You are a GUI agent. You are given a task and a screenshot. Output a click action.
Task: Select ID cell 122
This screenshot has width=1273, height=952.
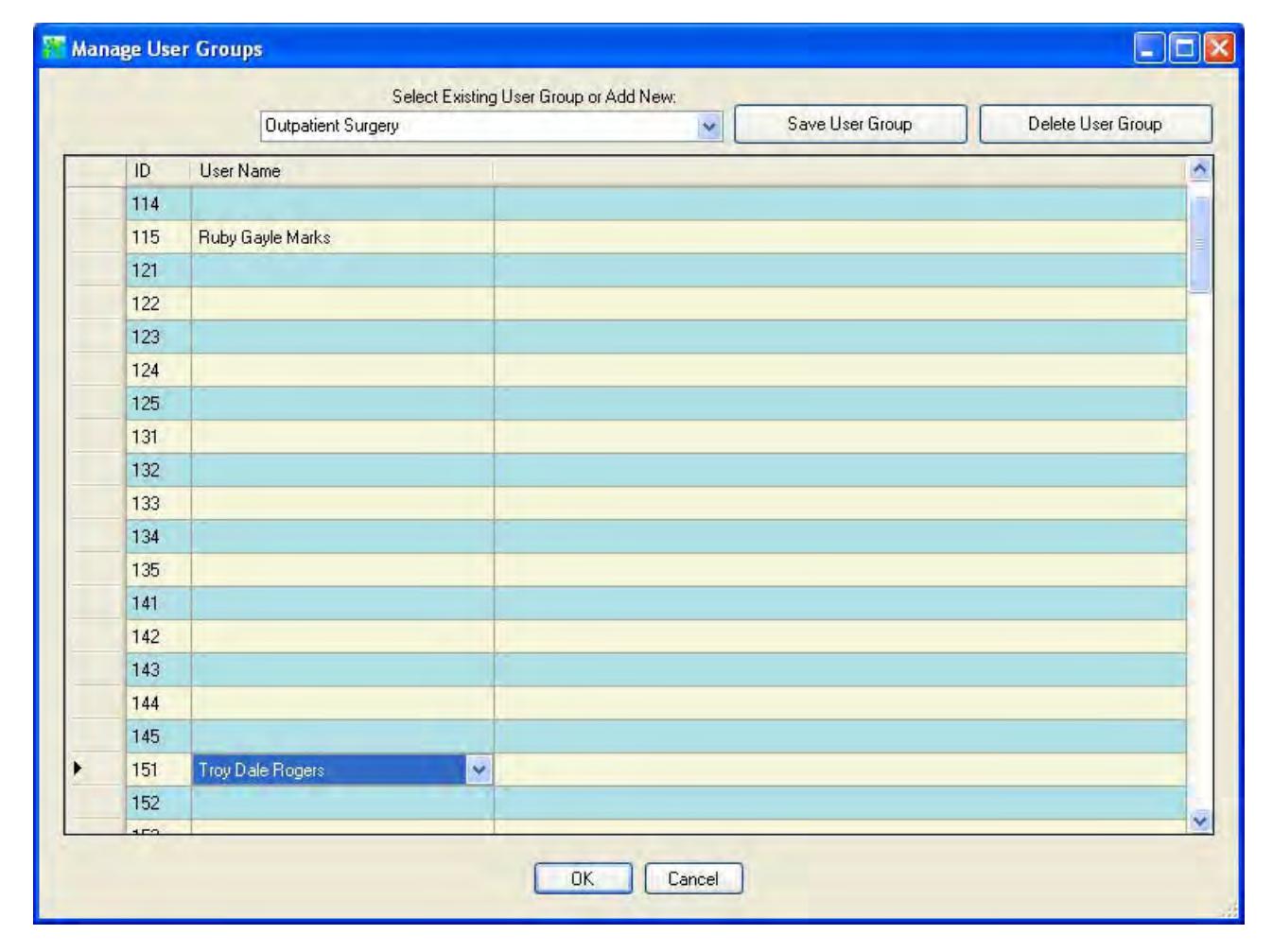tap(159, 303)
